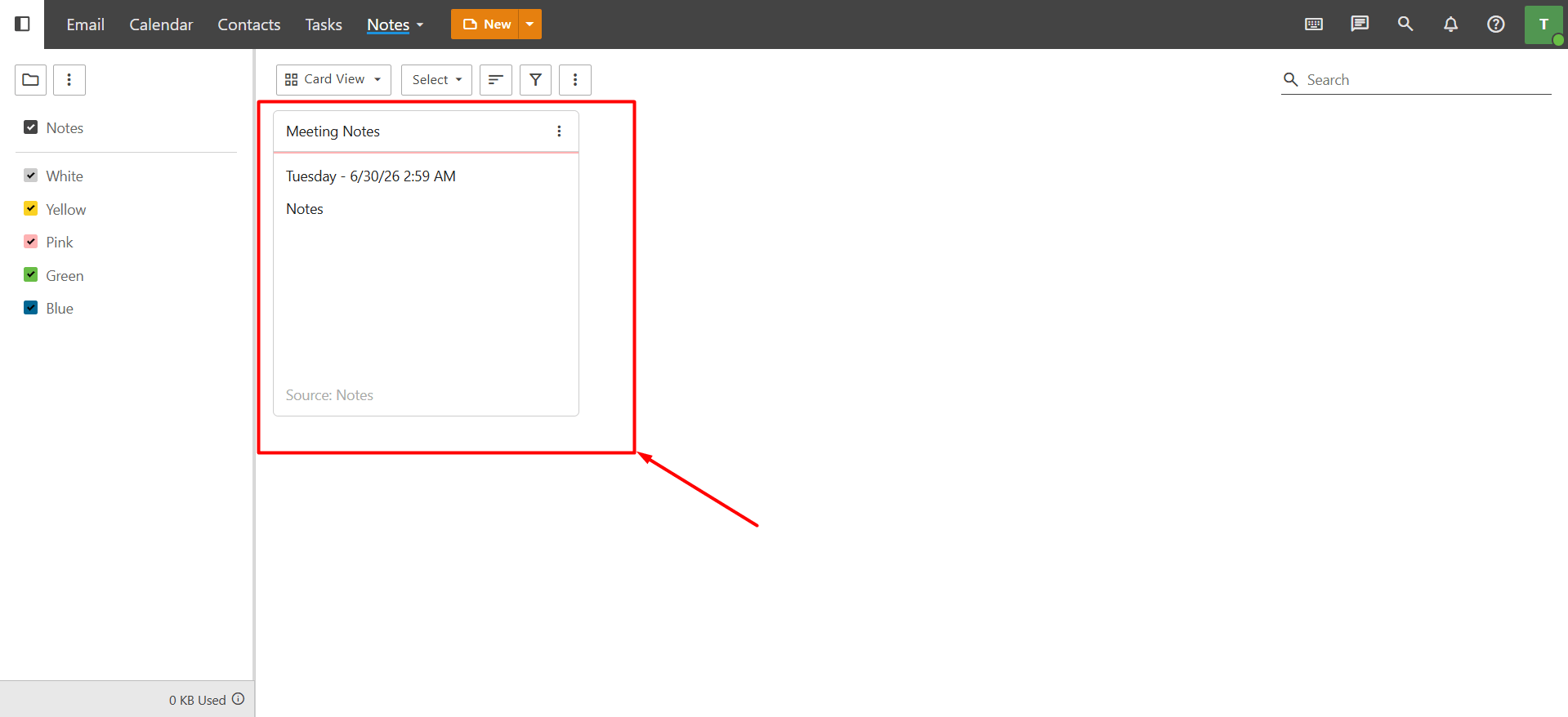Viewport: 1568px width, 717px height.
Task: Toggle the Yellow color checkbox
Action: coord(31,208)
